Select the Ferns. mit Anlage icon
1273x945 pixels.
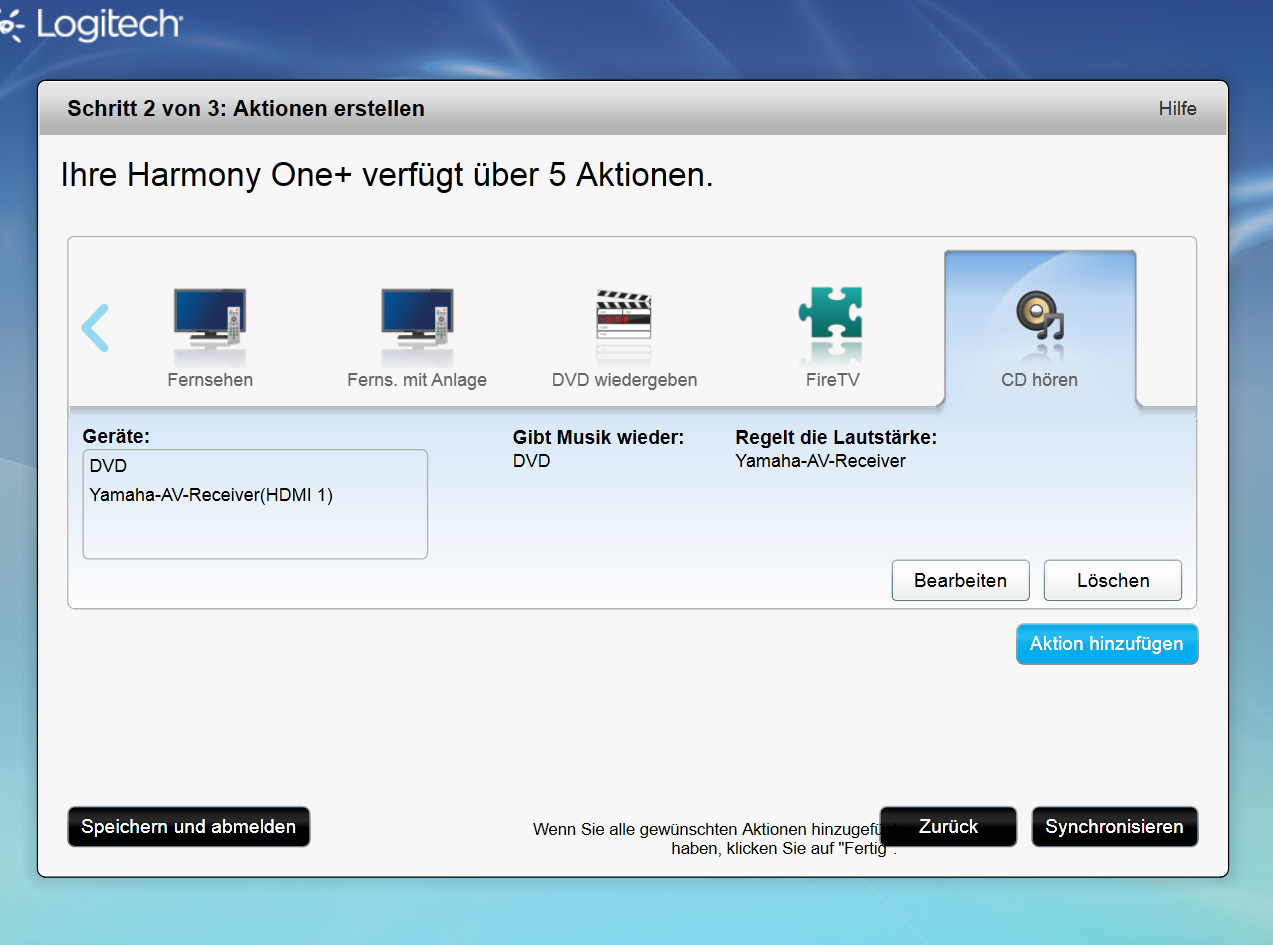click(416, 318)
